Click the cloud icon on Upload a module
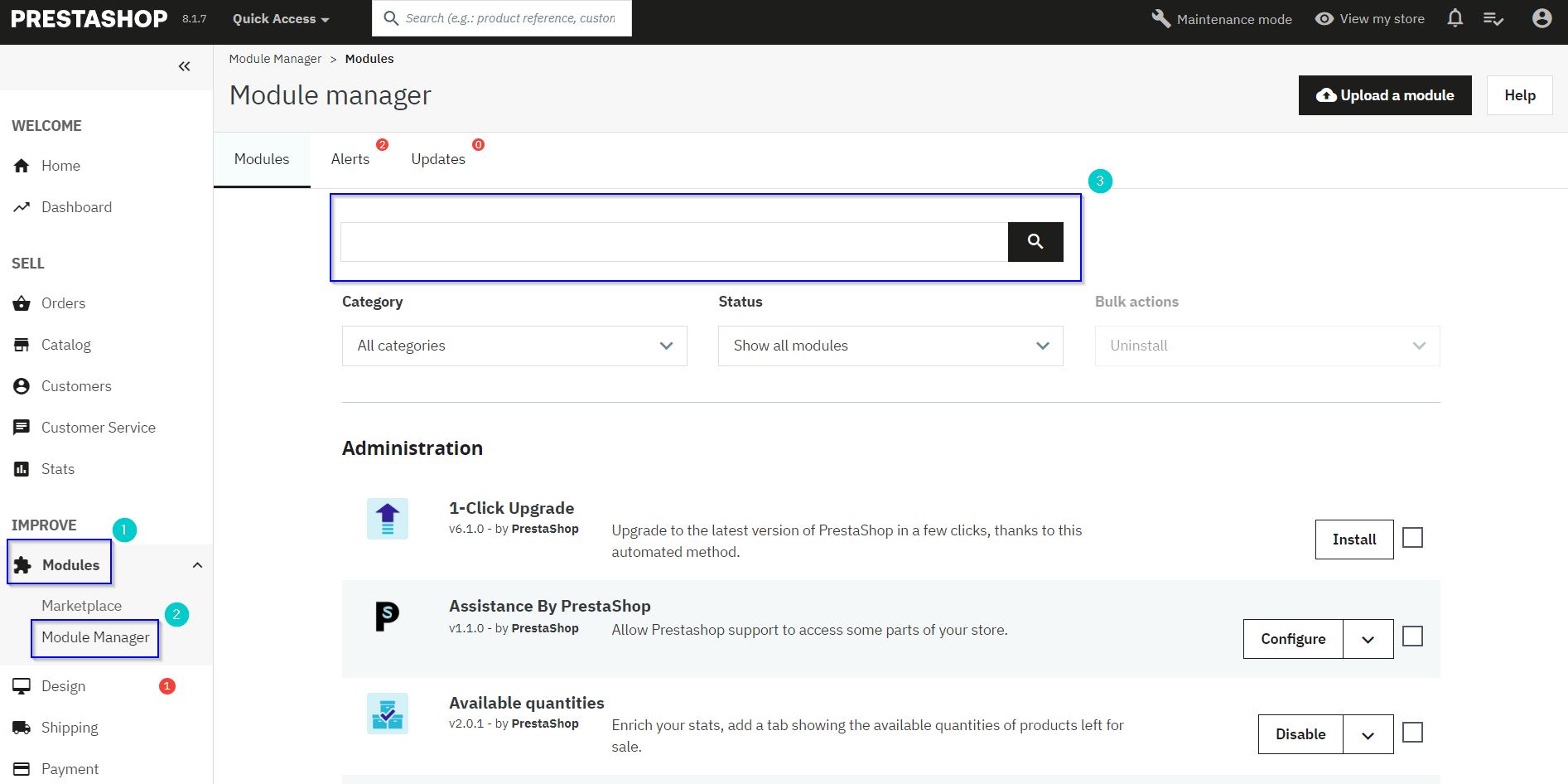This screenshot has height=784, width=1568. (1326, 95)
